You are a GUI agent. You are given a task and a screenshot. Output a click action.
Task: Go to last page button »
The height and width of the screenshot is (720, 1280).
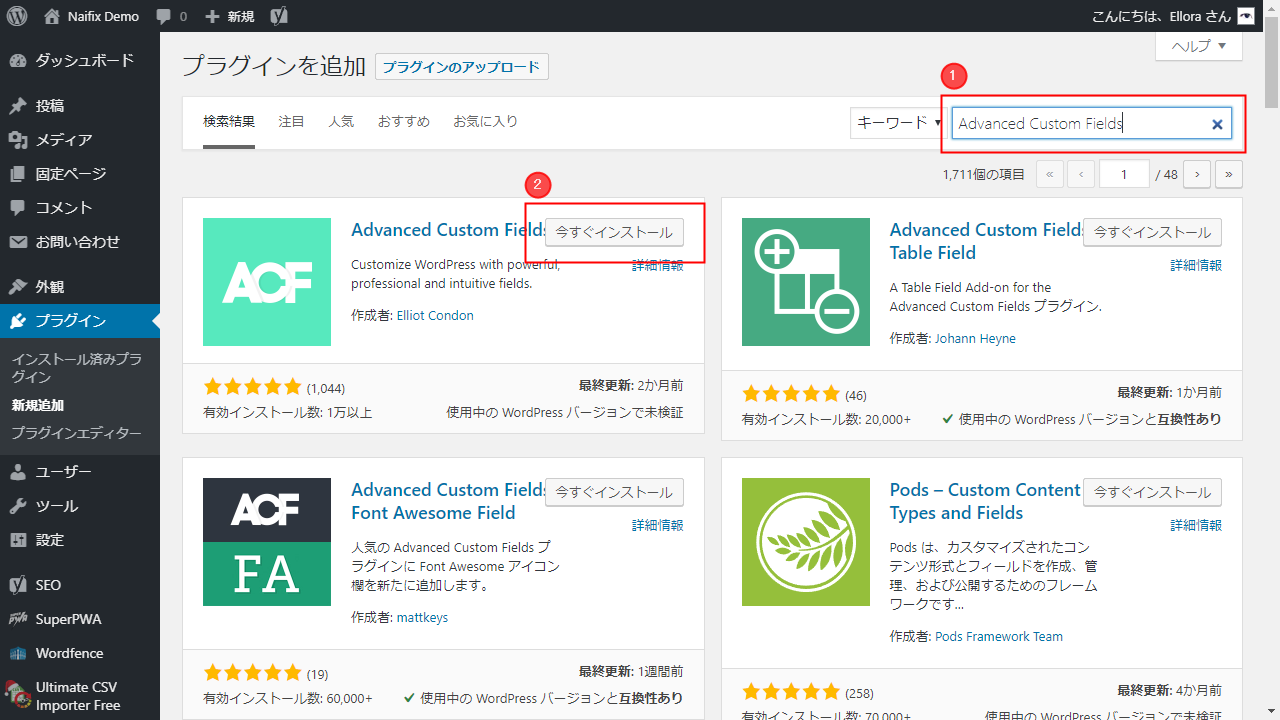[x=1229, y=174]
